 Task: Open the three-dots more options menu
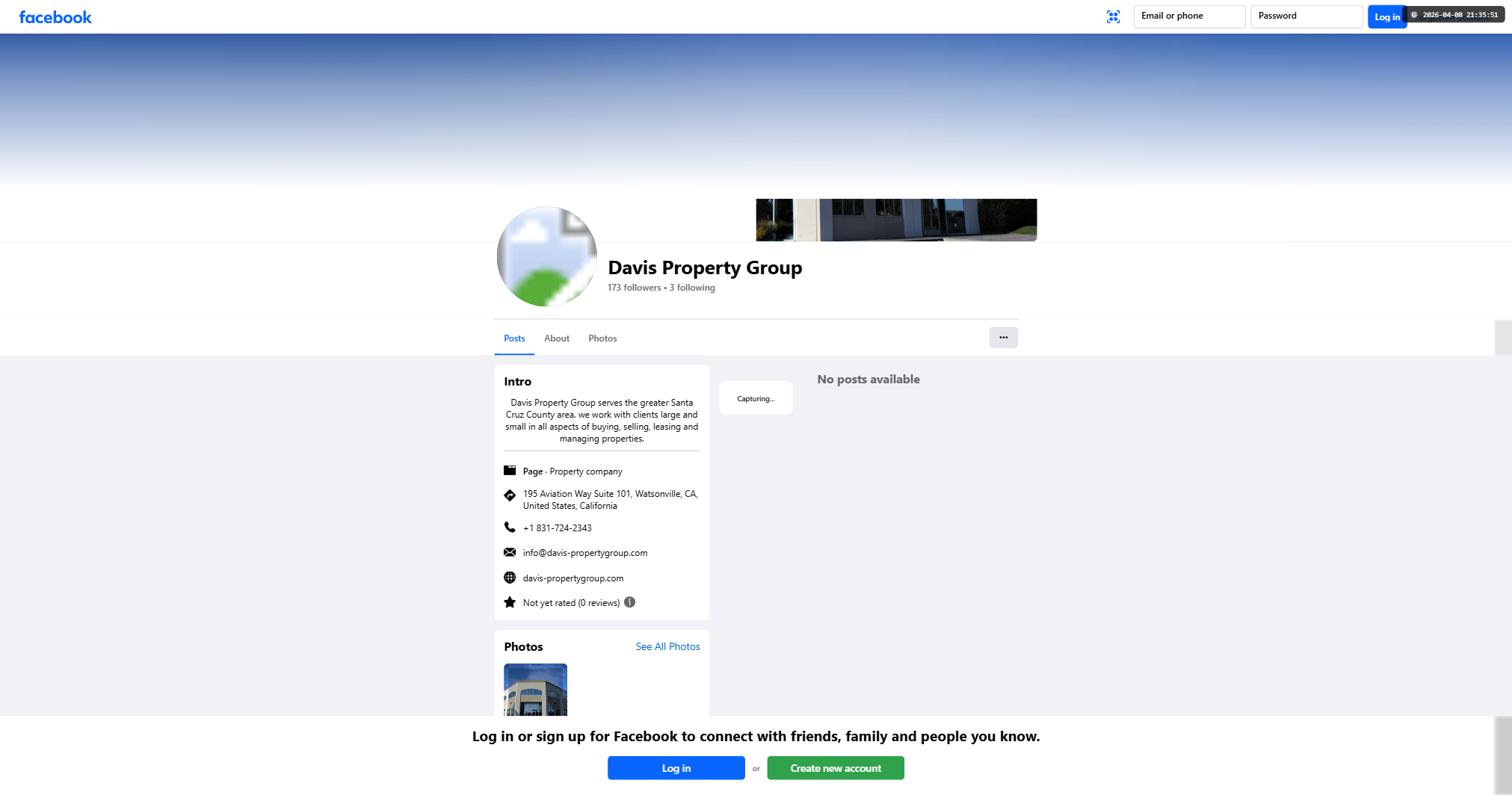click(1004, 338)
